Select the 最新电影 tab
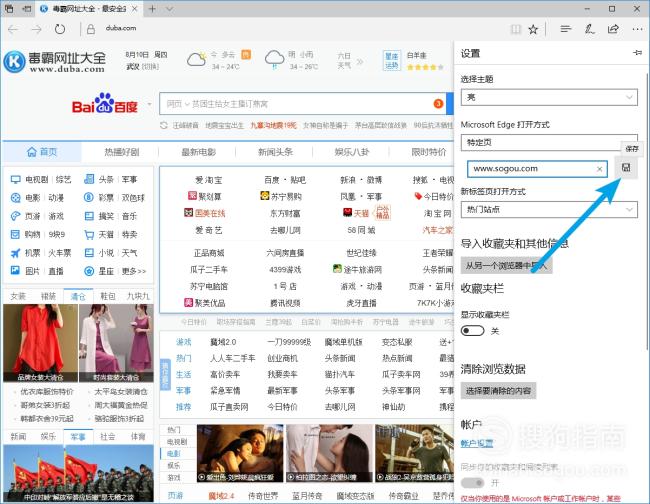This screenshot has height=504, width=650. pos(199,152)
